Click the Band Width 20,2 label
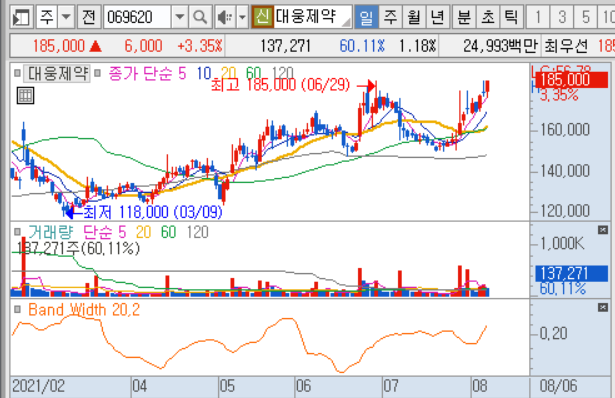615x398 pixels. tap(84, 310)
